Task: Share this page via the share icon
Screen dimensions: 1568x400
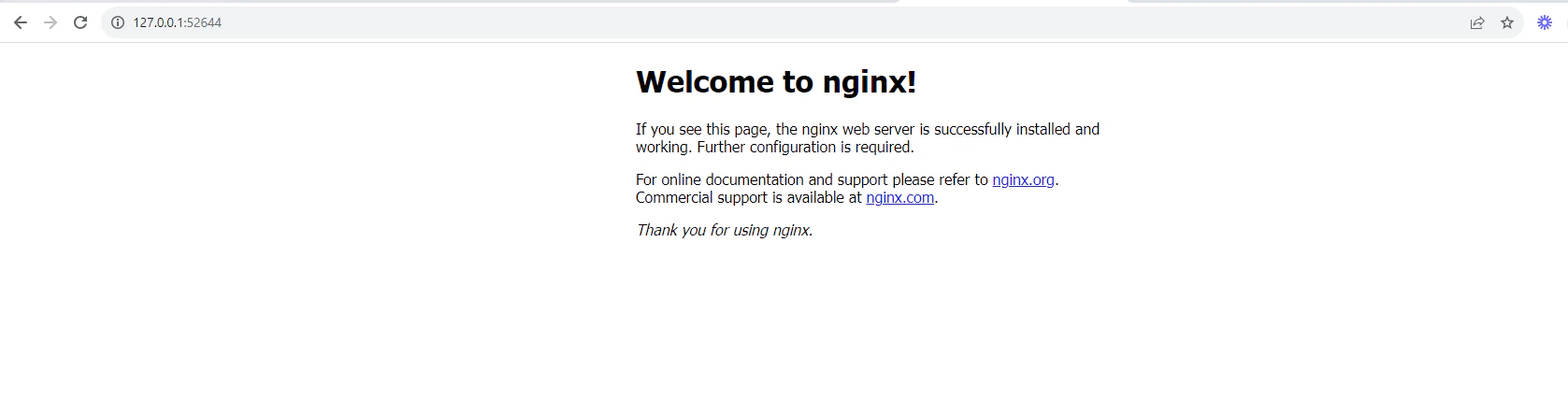Action: click(1477, 22)
